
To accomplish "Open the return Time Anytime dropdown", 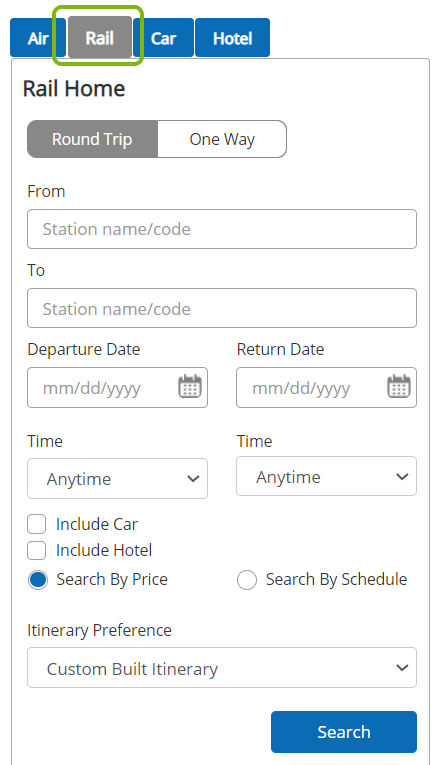I will click(326, 476).
